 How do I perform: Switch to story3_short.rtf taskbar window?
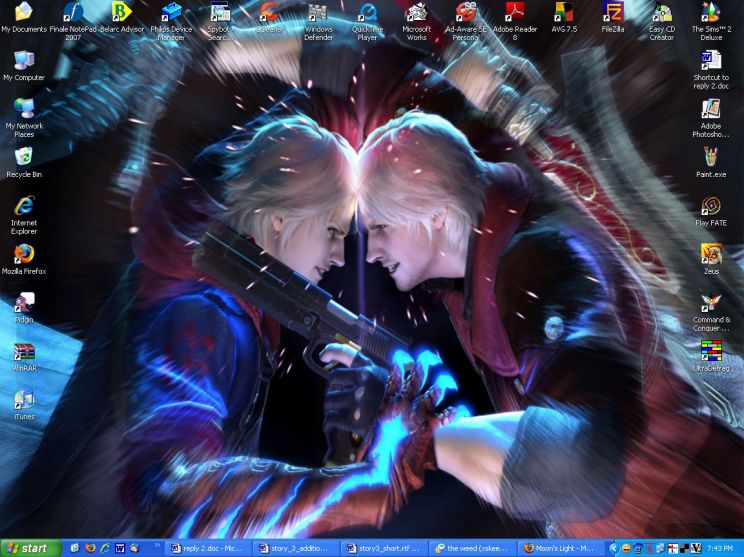click(x=384, y=548)
